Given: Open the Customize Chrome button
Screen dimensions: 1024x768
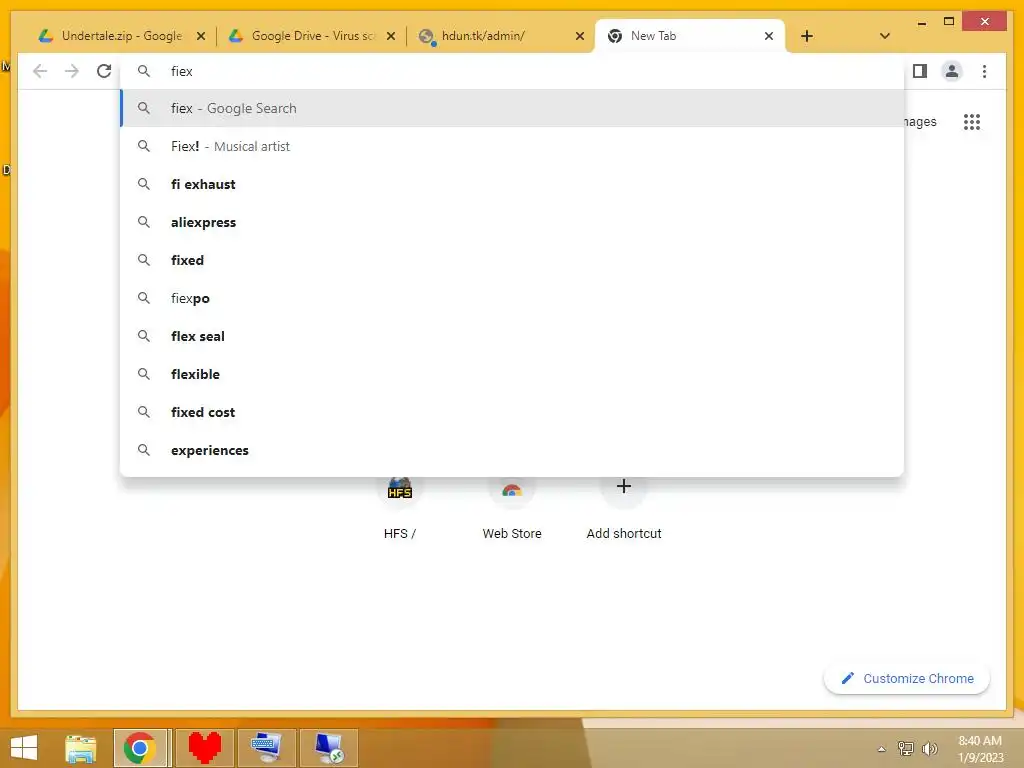Looking at the screenshot, I should [x=906, y=679].
